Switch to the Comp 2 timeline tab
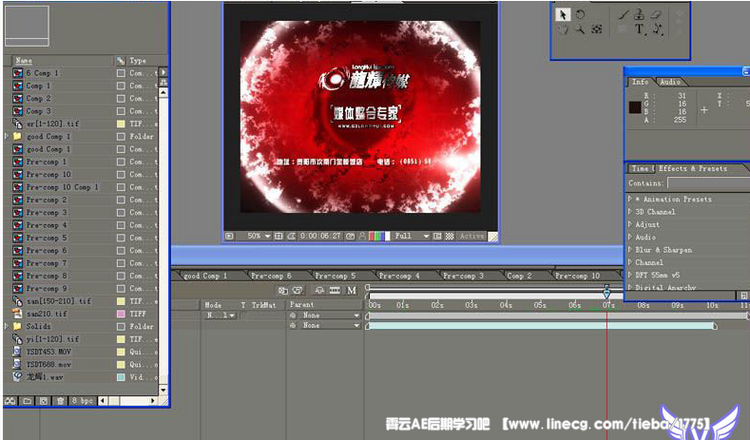 (519, 276)
